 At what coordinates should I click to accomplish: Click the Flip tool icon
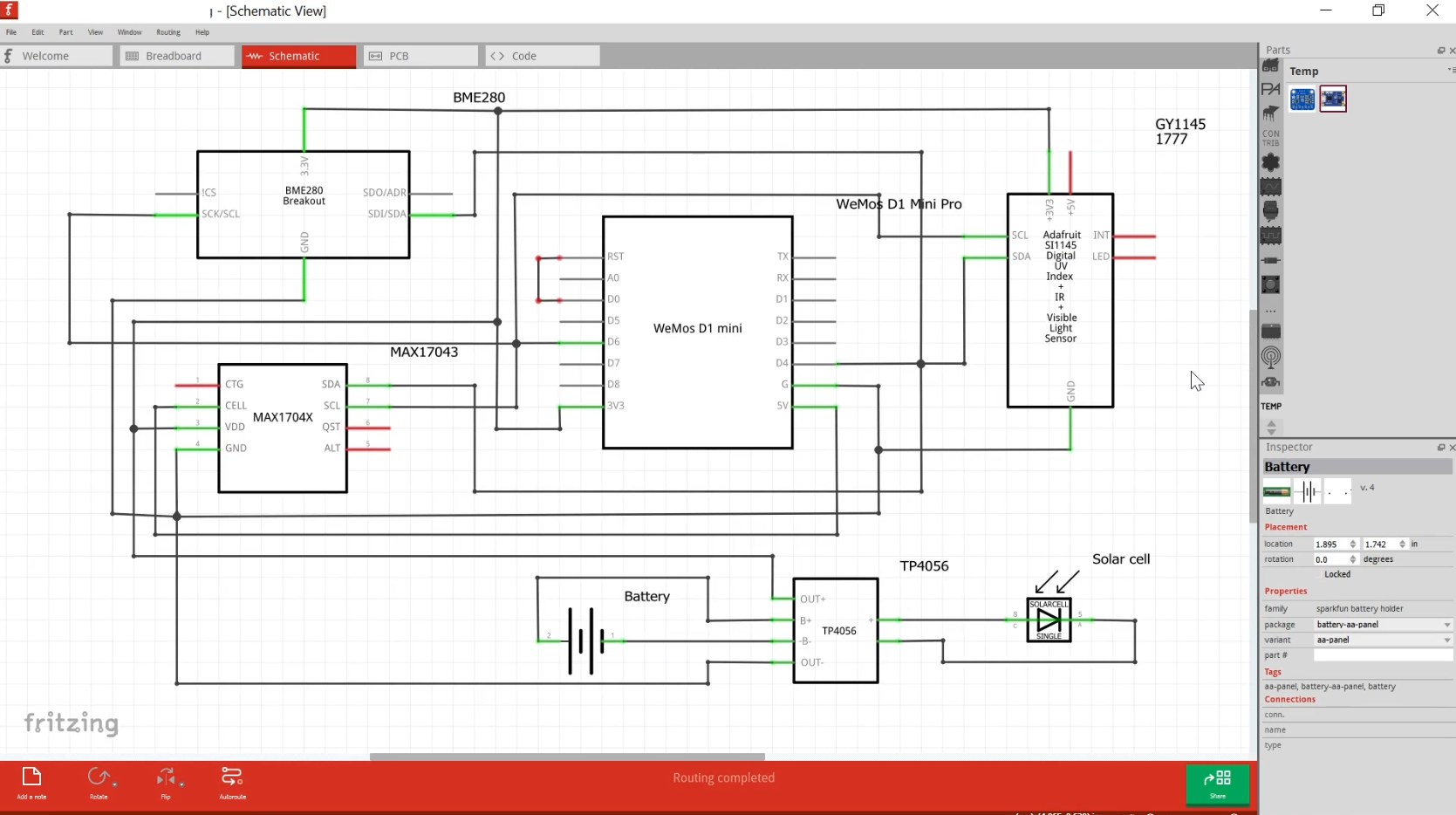click(x=167, y=777)
